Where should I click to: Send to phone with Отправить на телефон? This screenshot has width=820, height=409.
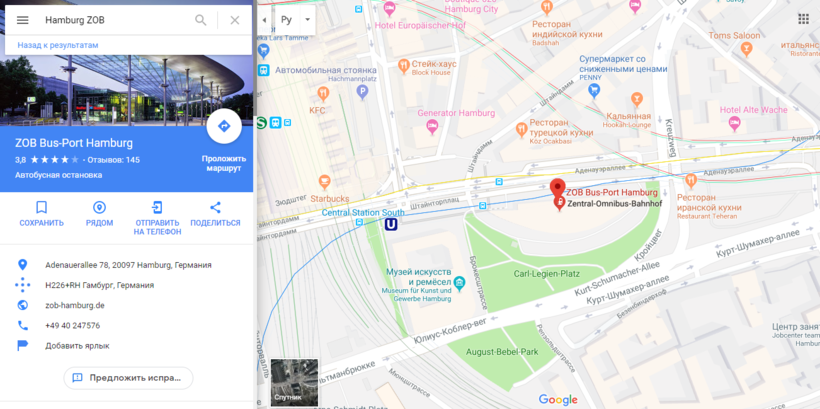pos(157,218)
